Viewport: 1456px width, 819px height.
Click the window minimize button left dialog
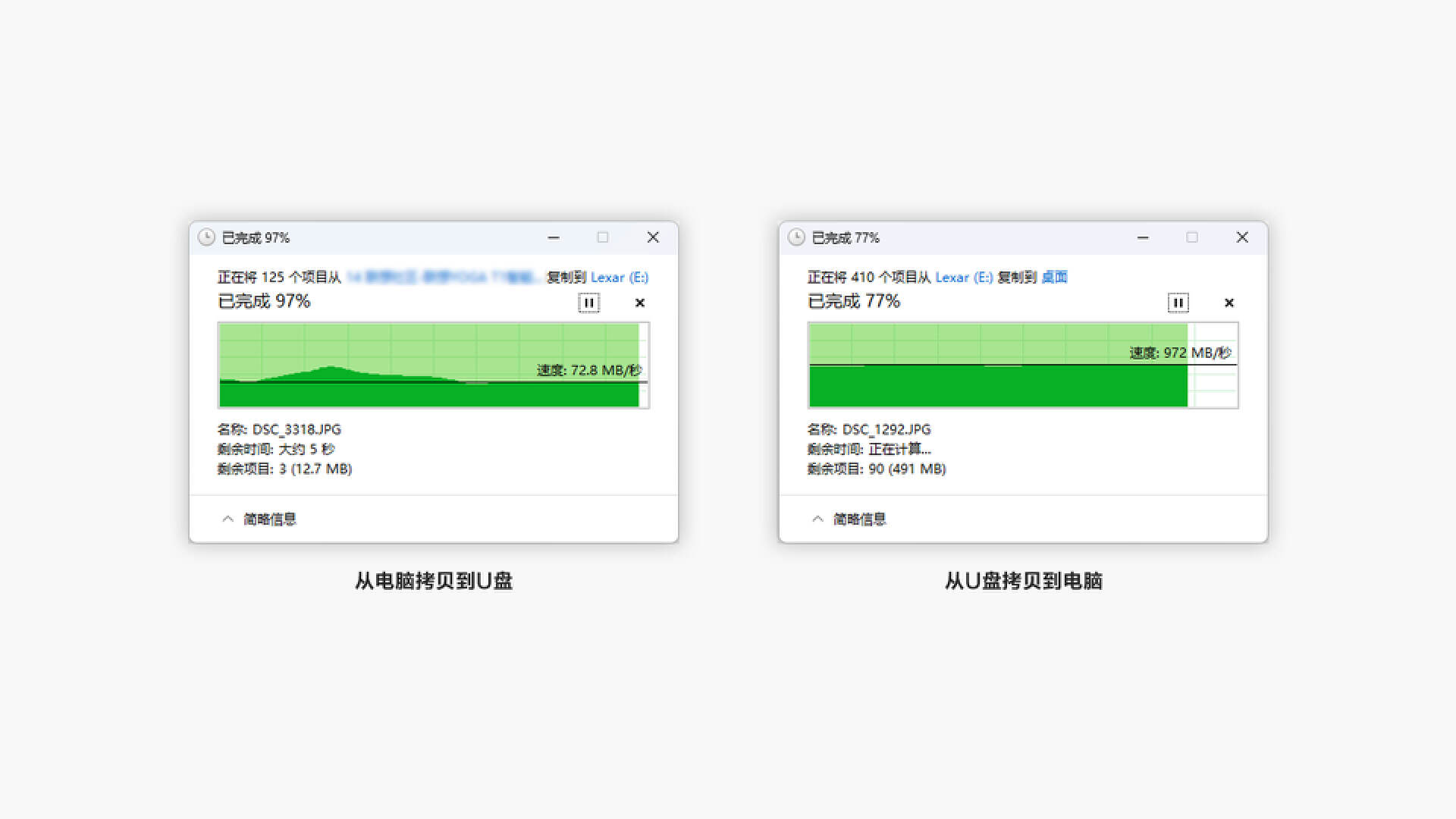point(556,237)
